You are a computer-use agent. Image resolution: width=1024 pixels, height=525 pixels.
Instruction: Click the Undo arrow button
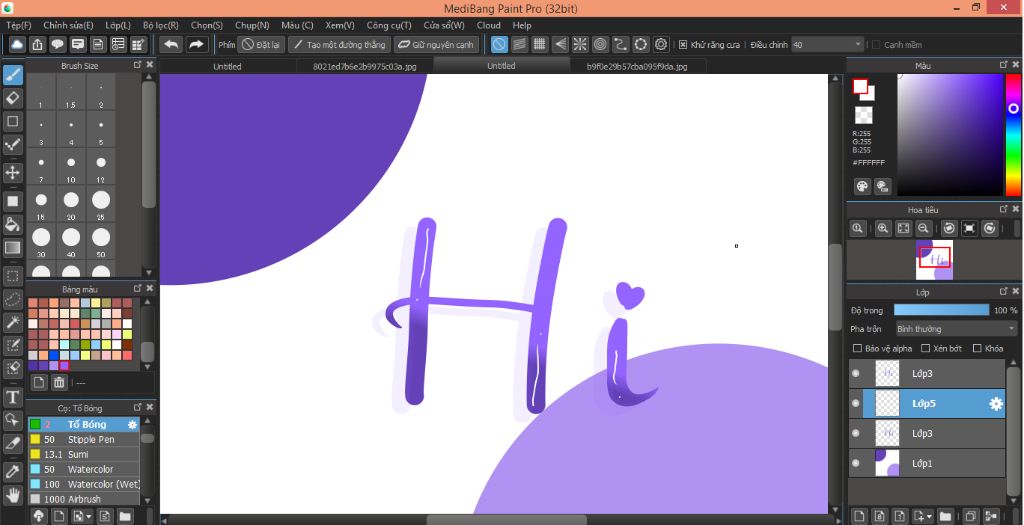[171, 44]
